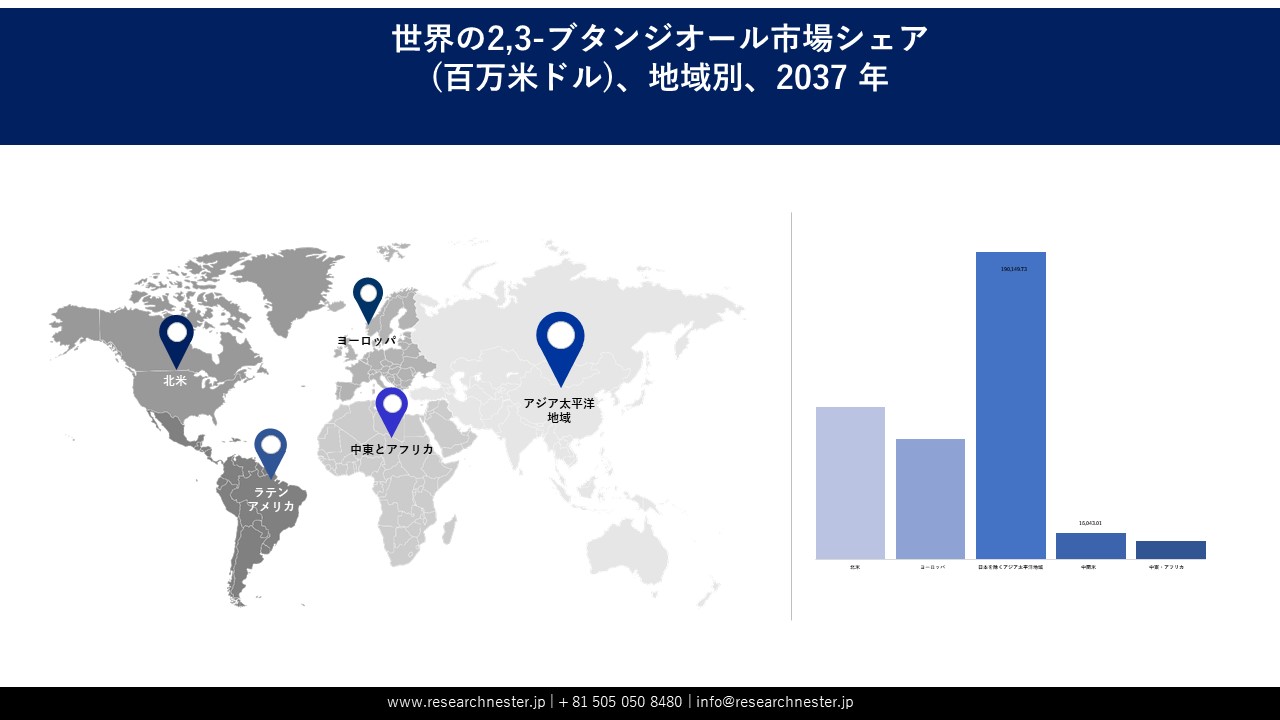
Task: Select the ラテンアメリカ map label
Action: [271, 499]
